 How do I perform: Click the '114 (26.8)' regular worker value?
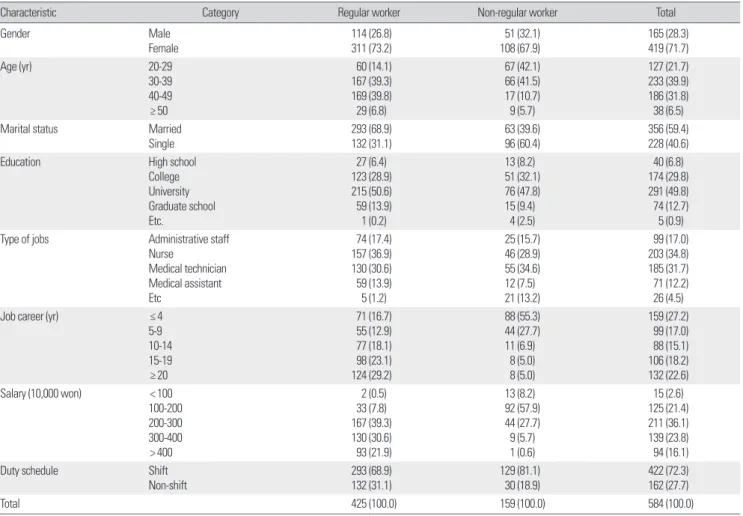tap(372, 33)
